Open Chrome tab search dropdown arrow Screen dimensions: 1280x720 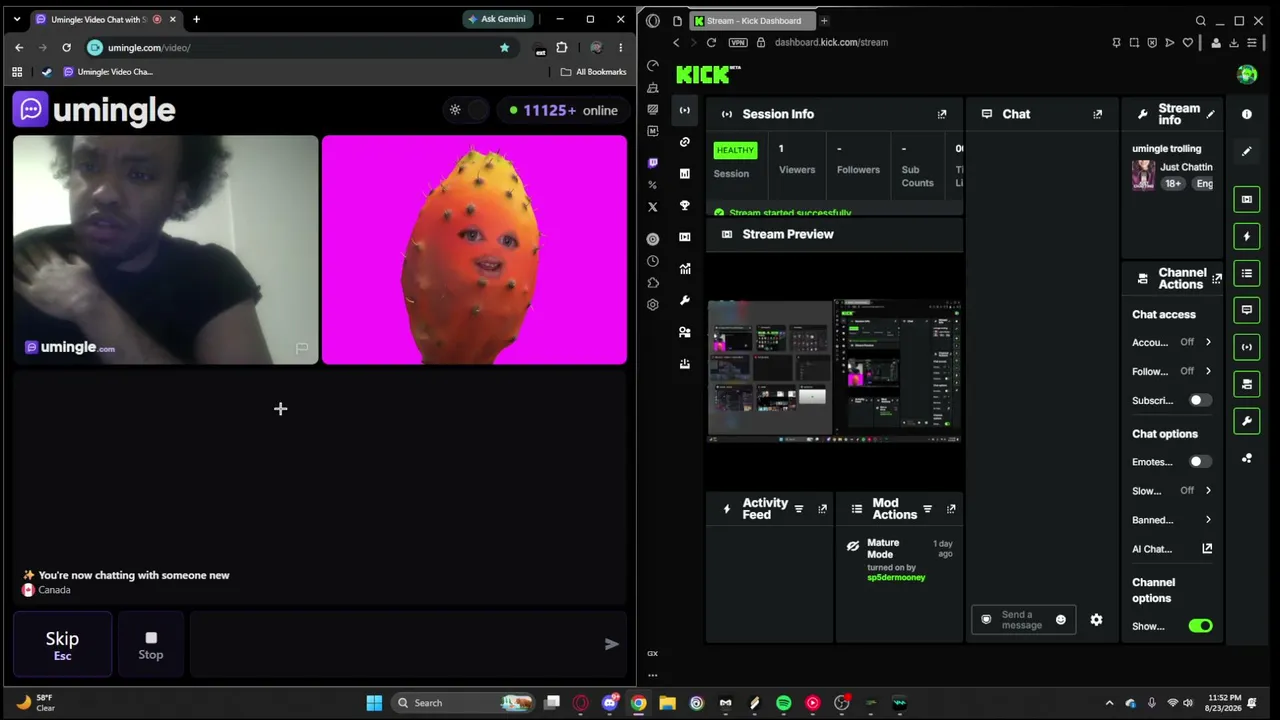click(x=16, y=19)
